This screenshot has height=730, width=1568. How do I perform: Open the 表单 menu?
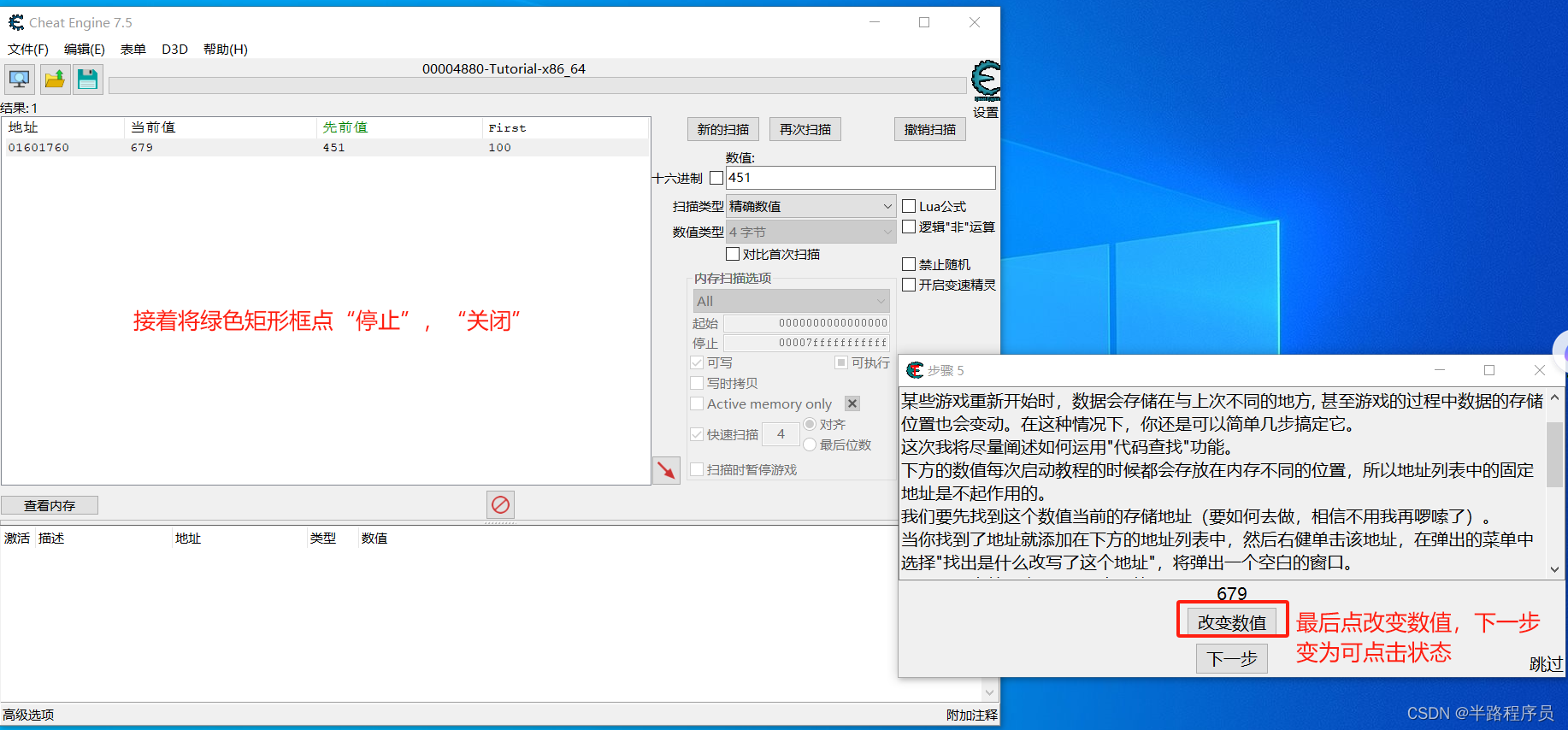(x=133, y=50)
